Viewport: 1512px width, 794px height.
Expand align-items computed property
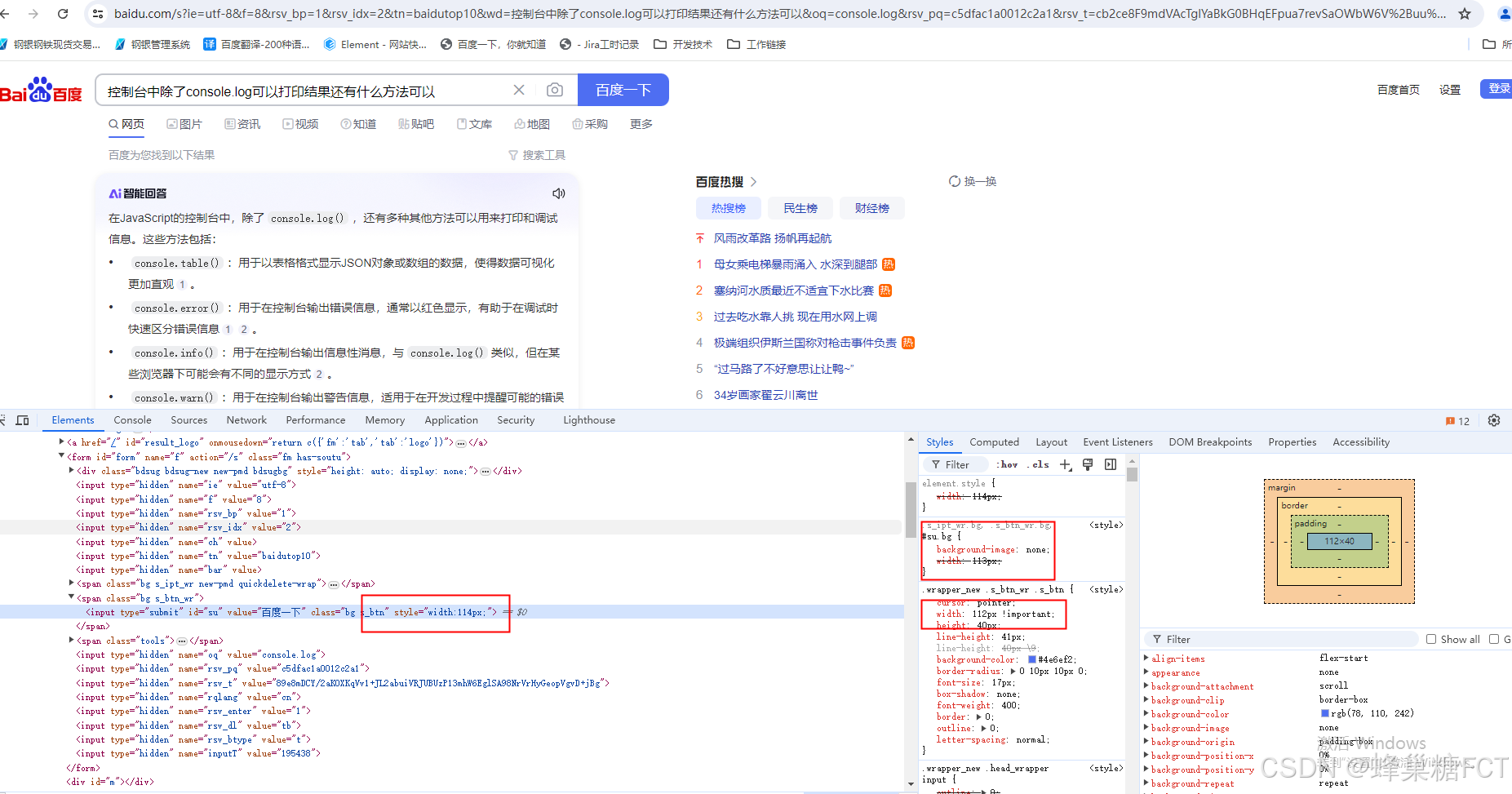1146,658
